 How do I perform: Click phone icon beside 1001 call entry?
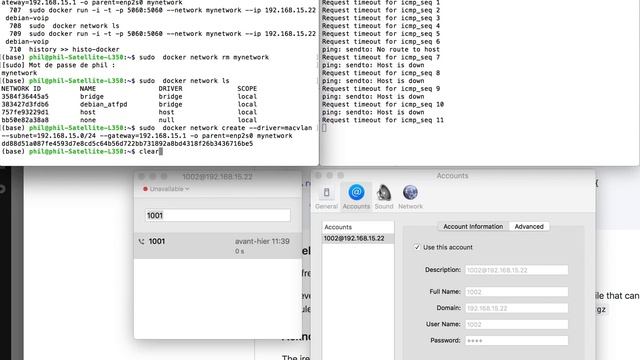point(141,242)
